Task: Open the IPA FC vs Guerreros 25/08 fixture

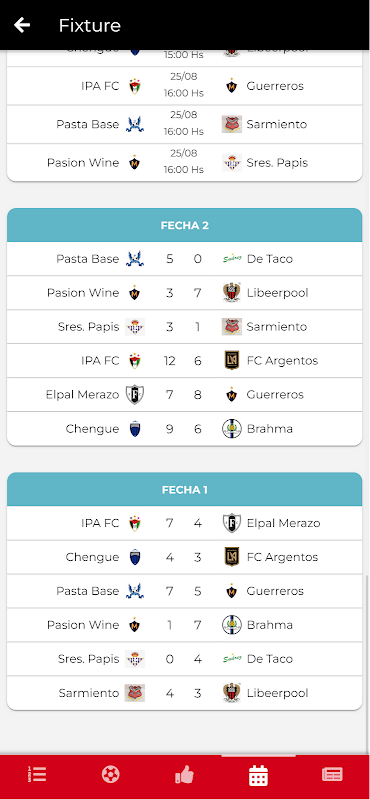Action: 185,86
